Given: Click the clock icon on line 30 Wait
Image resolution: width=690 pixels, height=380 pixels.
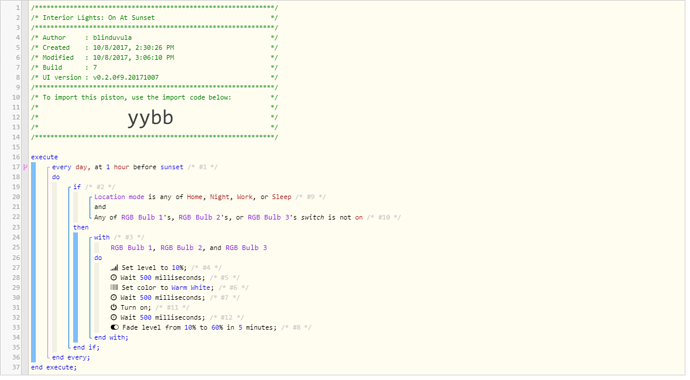Looking at the screenshot, I should point(114,297).
